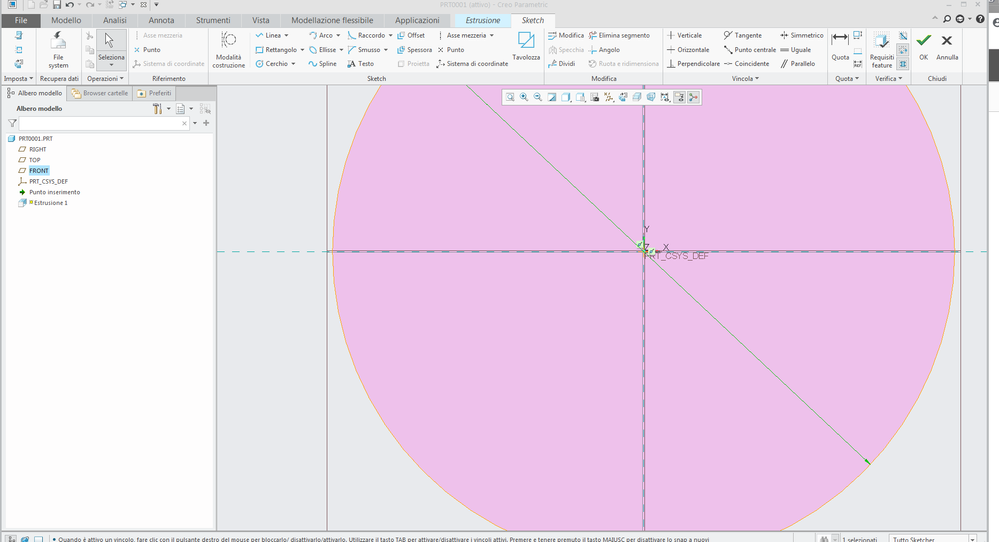Open the Tavolozza palette
Viewport: 999px width, 542px height.
[x=526, y=46]
